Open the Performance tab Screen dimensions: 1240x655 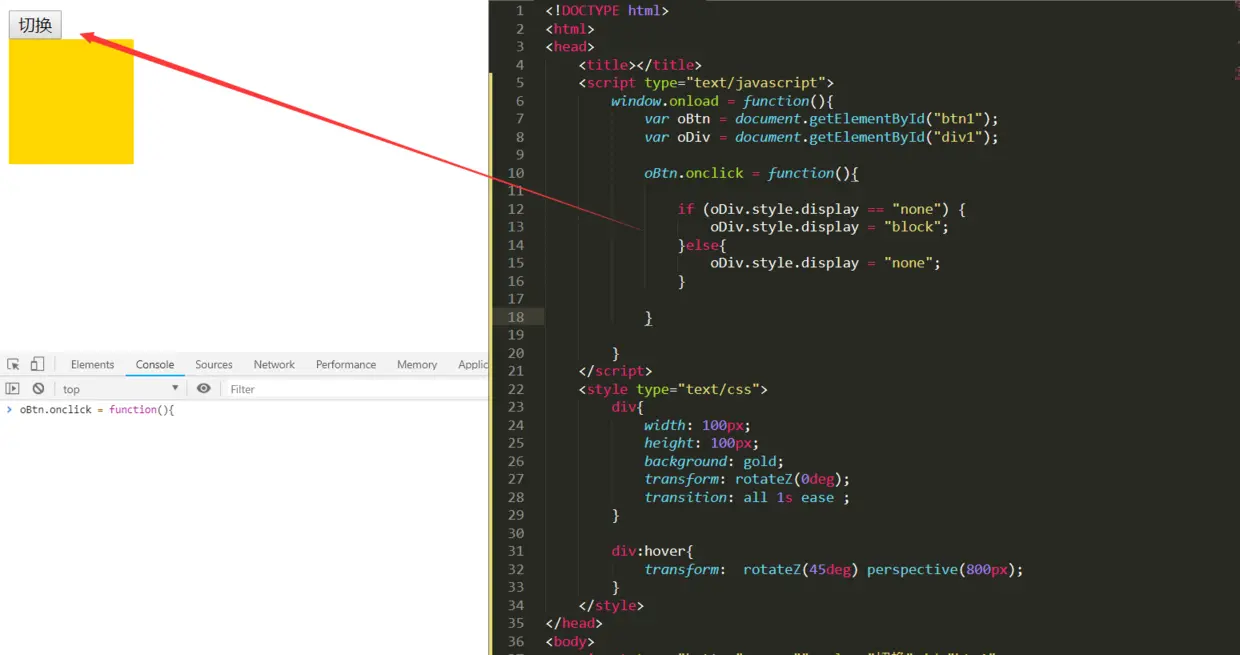click(346, 365)
